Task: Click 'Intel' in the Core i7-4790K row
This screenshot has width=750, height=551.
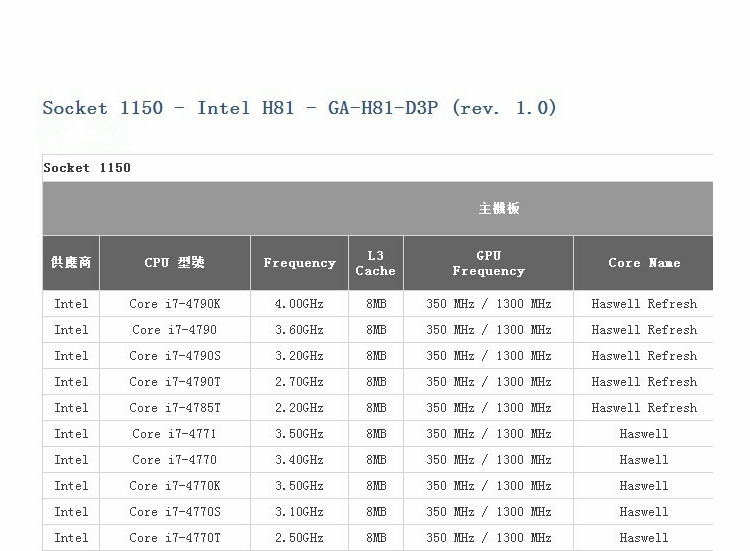Action: point(71,304)
